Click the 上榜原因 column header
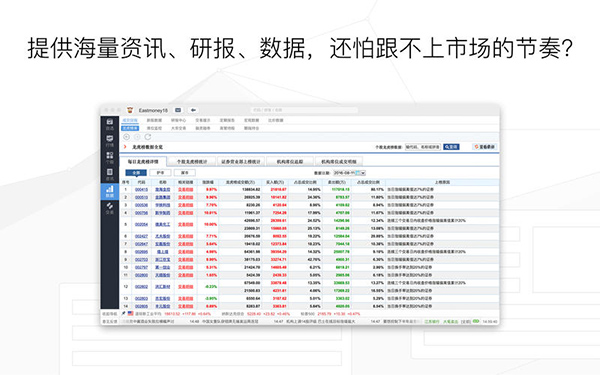The width and height of the screenshot is (600, 375). pos(442,182)
